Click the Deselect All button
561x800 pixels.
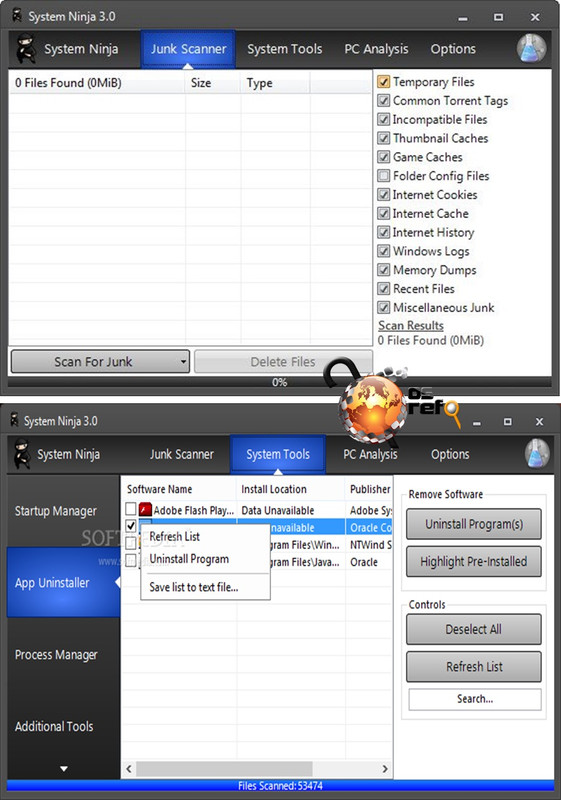(x=474, y=629)
